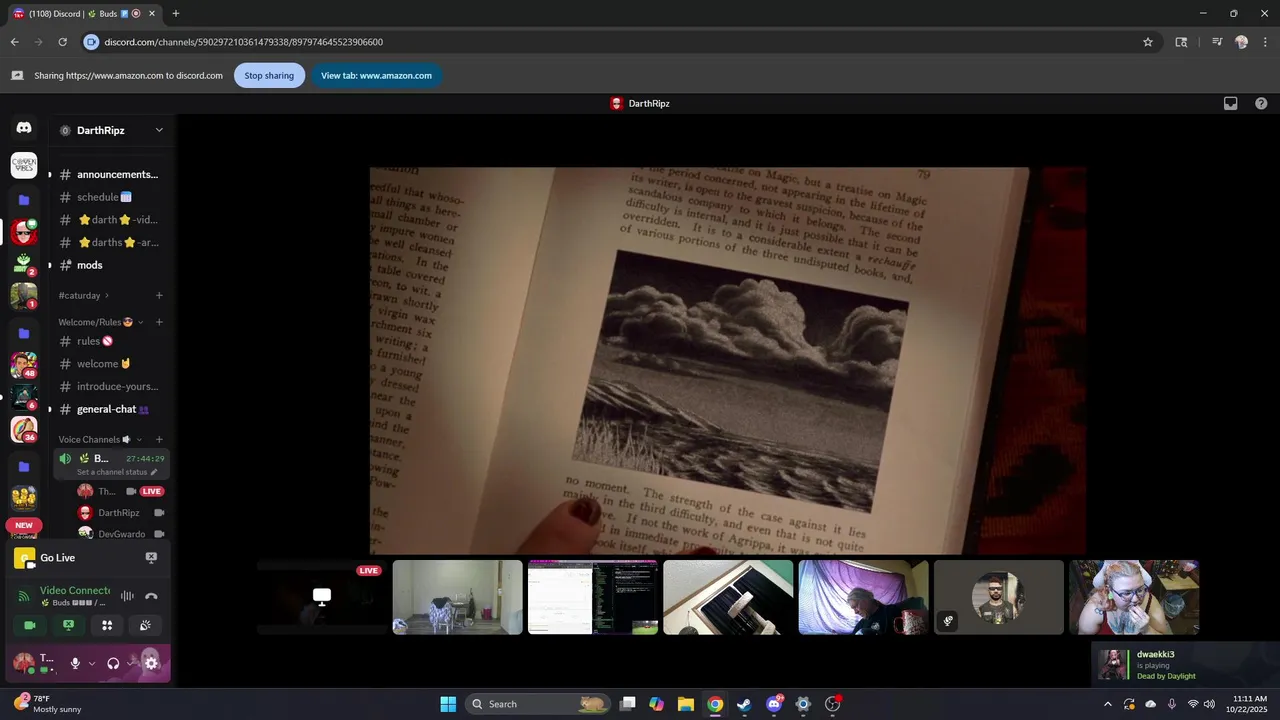1280x720 pixels.
Task: Stop screen sharing via green screen button
Action: coord(68,625)
